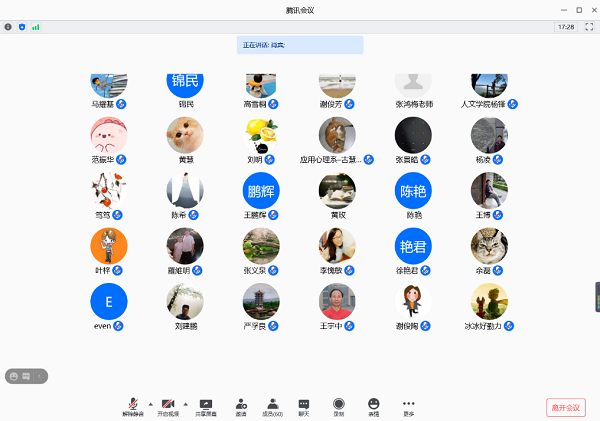Viewport: 600px width, 421px height.
Task: Open the invite (邀请) icon
Action: (241, 403)
